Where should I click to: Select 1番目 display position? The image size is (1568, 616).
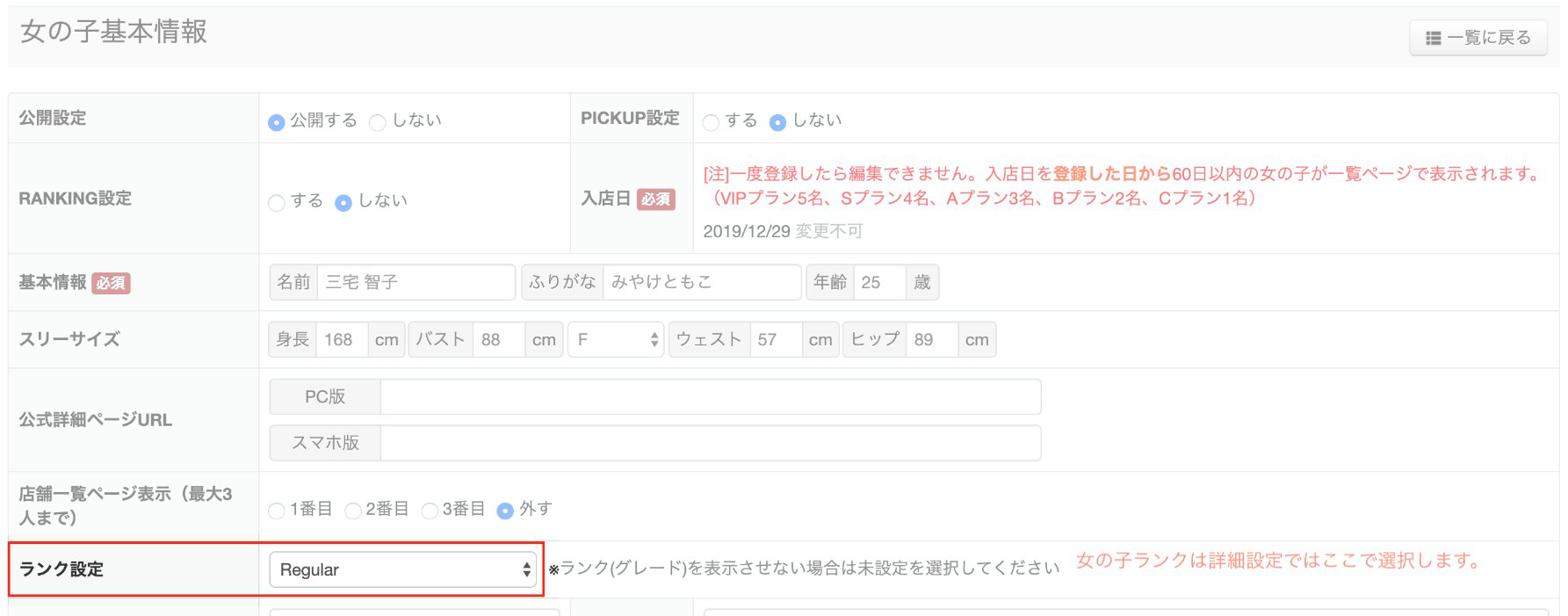point(277,511)
